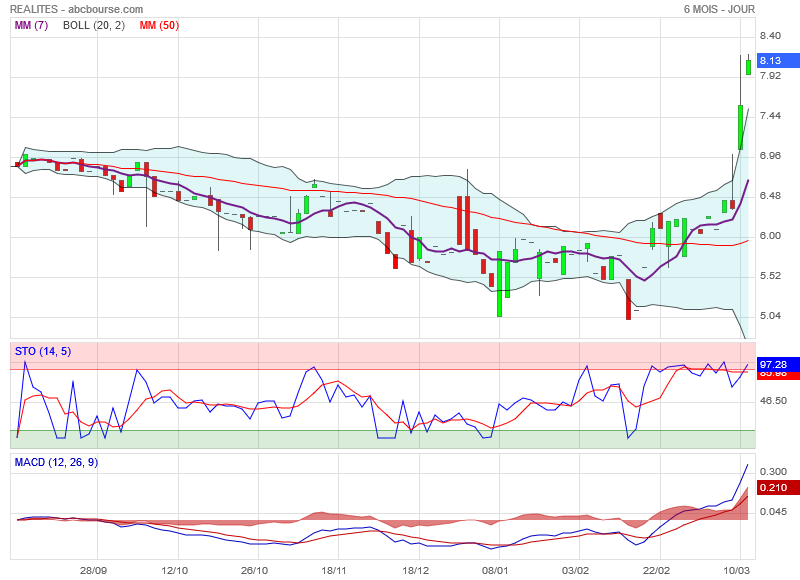This screenshot has width=800, height=580.
Task: Select the purple "MM (7)" legend label
Action: point(31,25)
